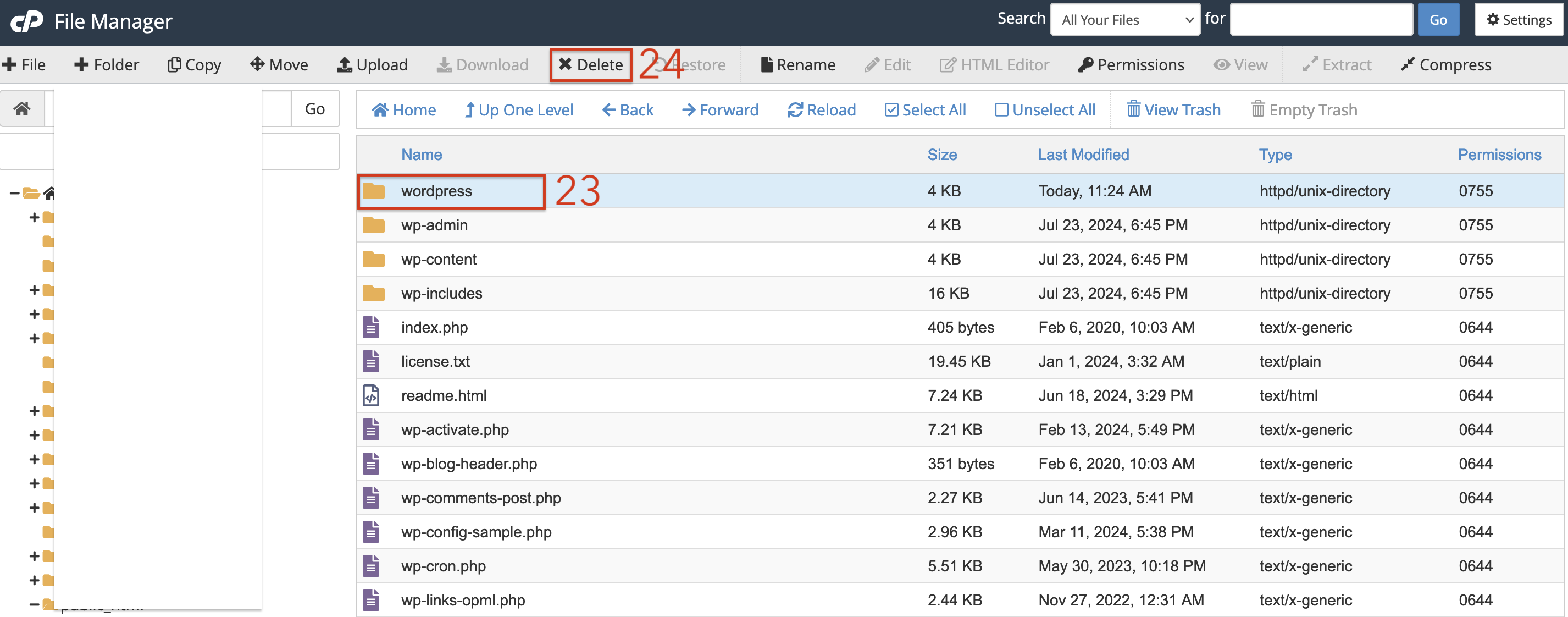Click Reload to refresh the file list
1568x617 pixels.
[x=821, y=109]
